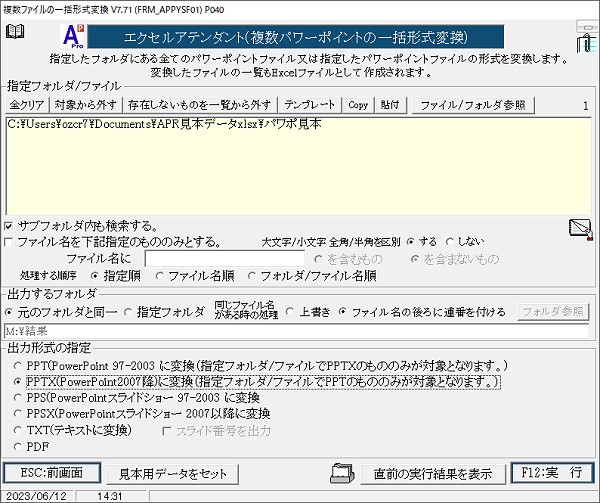Click the 貼付 paste button
600x503 pixels.
click(x=390, y=105)
